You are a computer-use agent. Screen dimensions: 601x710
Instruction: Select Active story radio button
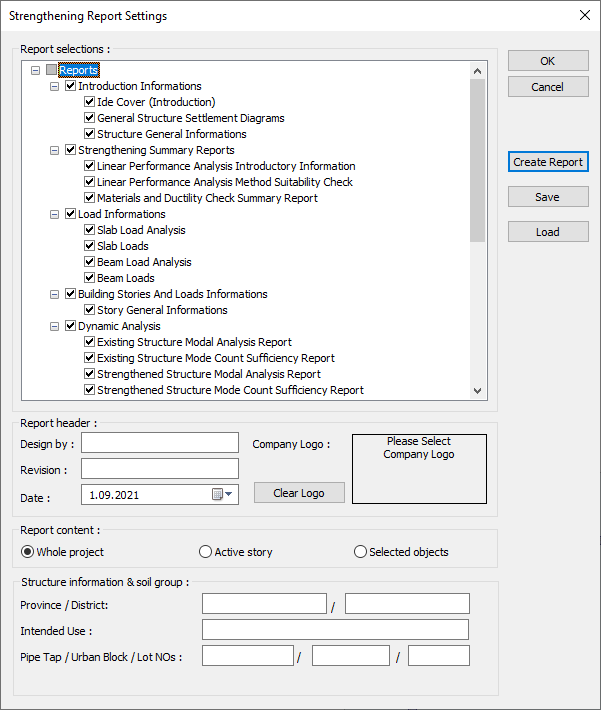click(x=206, y=552)
